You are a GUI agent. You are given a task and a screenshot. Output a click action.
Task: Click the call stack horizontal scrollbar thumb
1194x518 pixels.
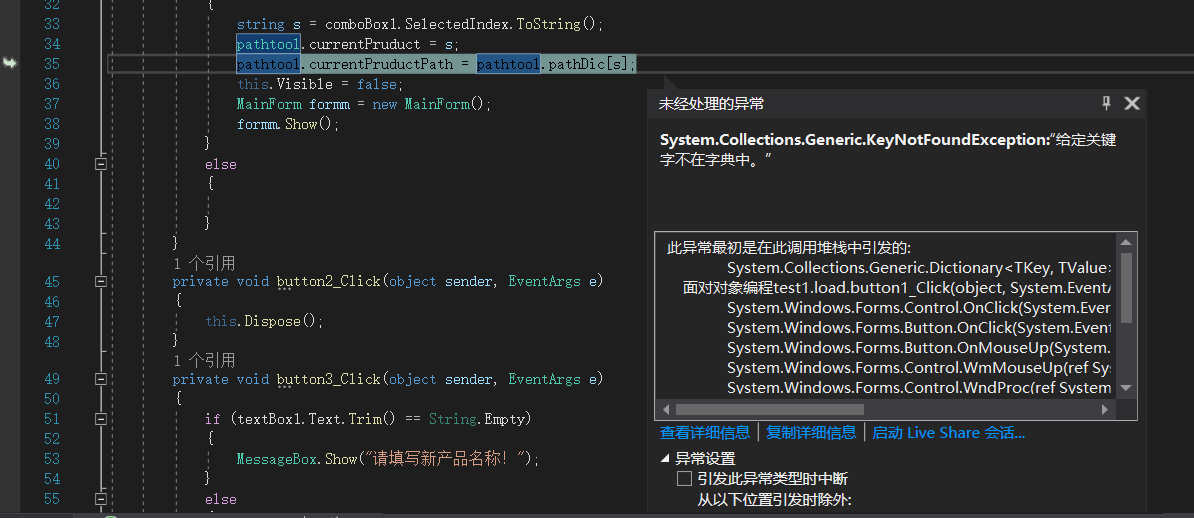(x=770, y=409)
